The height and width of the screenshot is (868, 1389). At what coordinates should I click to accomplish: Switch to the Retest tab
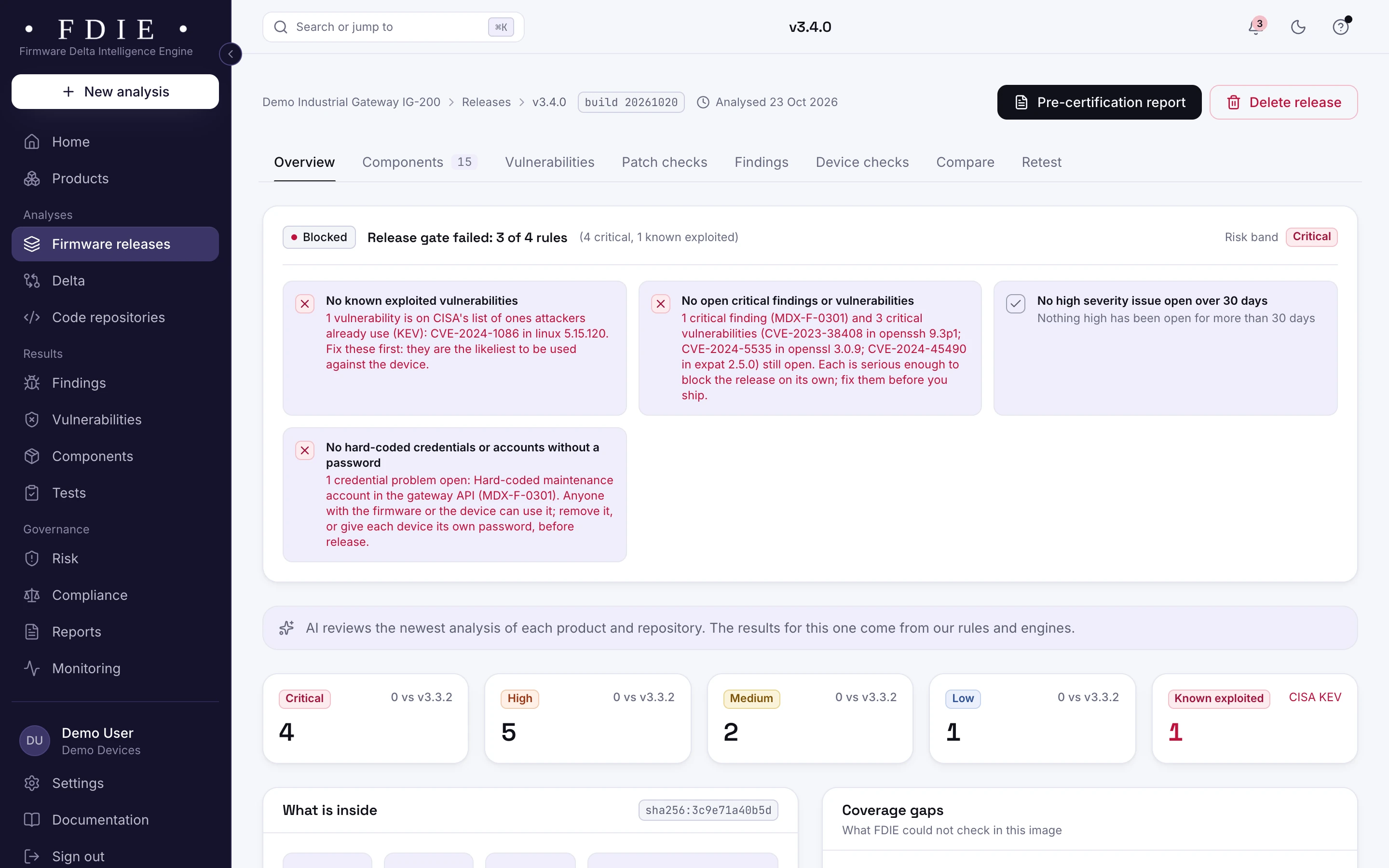tap(1041, 163)
